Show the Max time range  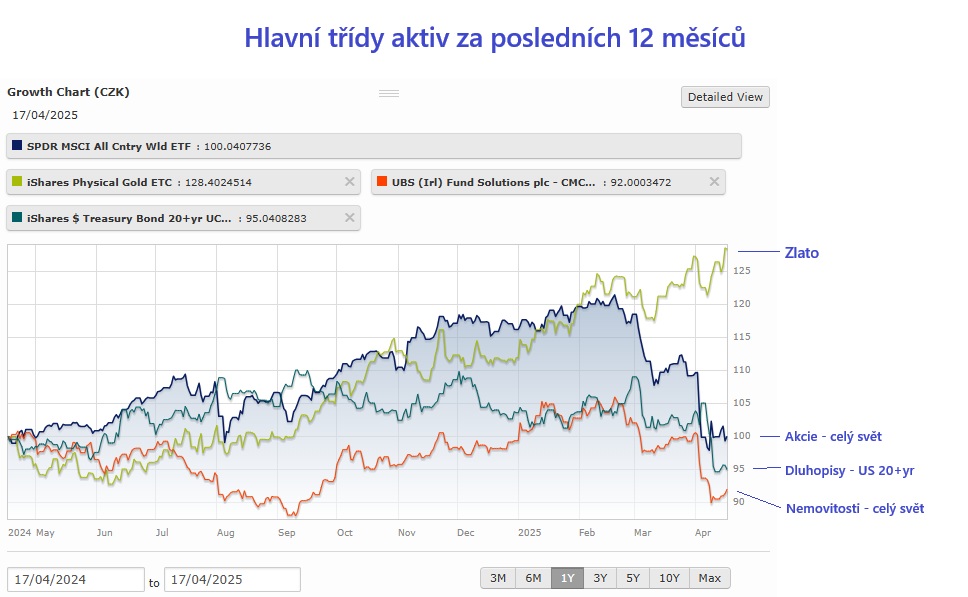pyautogui.click(x=710, y=578)
